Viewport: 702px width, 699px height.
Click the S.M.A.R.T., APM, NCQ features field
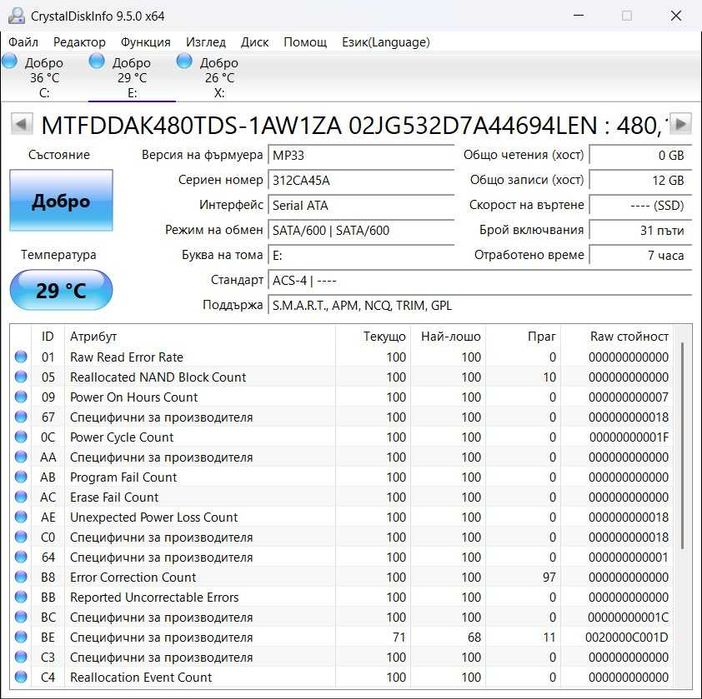click(480, 306)
